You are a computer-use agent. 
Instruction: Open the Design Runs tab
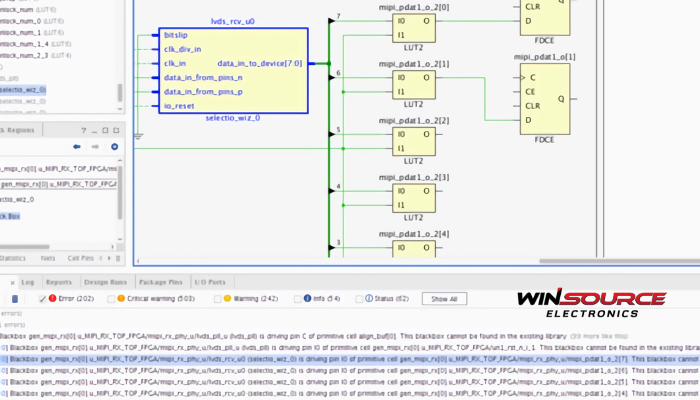click(x=105, y=282)
